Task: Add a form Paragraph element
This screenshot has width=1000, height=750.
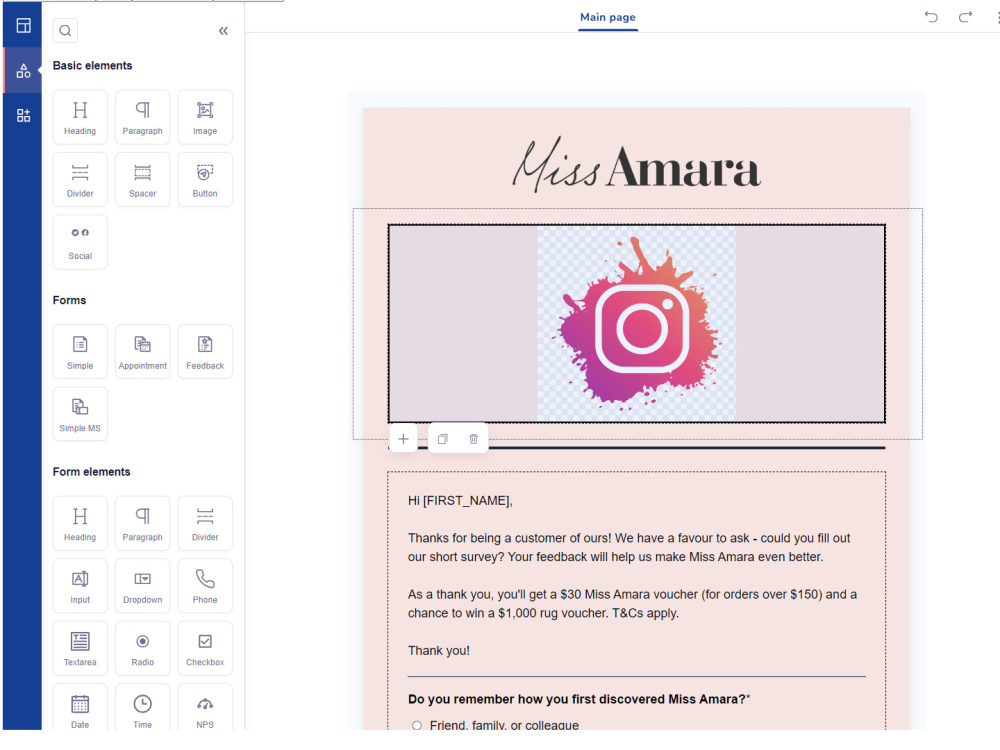Action: [x=142, y=524]
